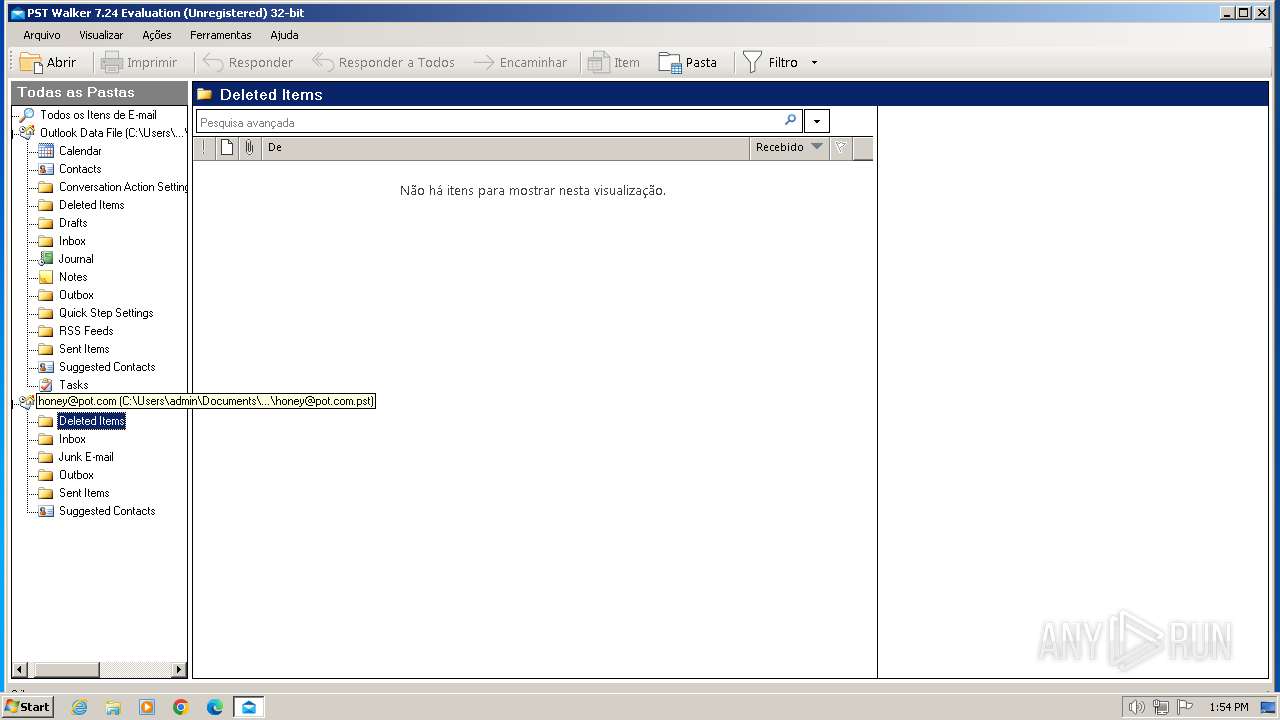
Task: Select the Contacts folder
Action: (x=80, y=169)
